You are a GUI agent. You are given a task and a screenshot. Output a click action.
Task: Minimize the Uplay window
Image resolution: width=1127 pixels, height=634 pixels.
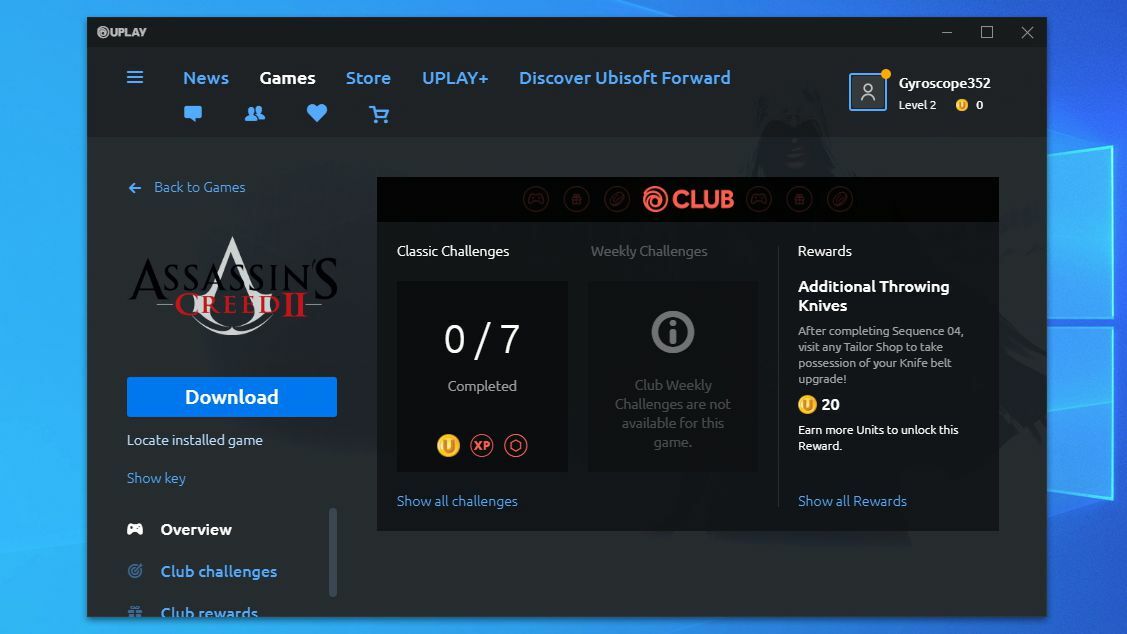(947, 32)
